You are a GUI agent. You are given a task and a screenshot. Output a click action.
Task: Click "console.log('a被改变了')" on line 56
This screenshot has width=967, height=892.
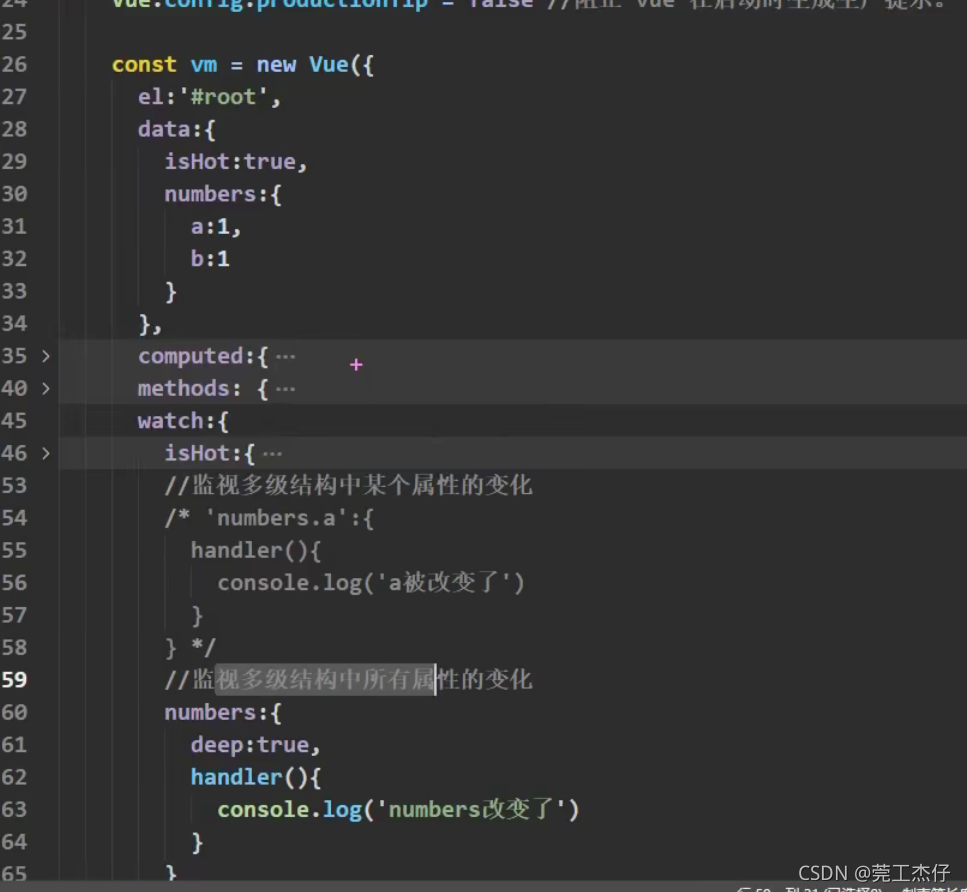[x=371, y=583]
